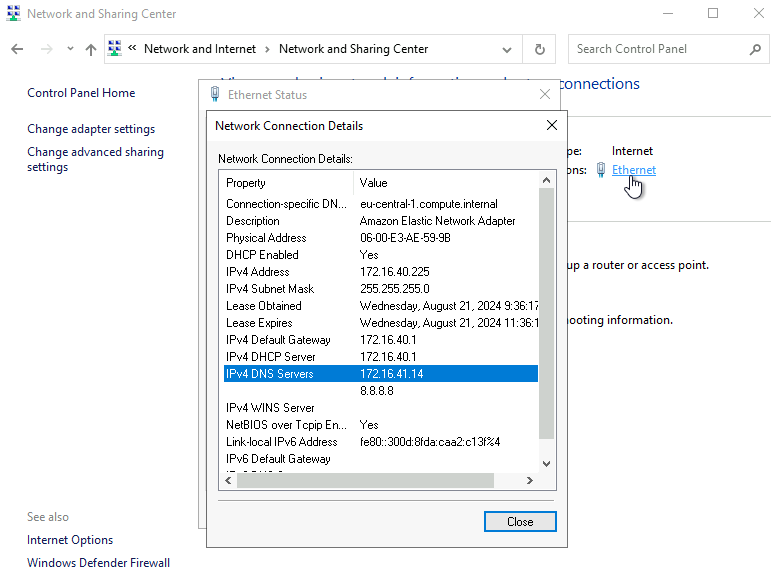The width and height of the screenshot is (779, 587).
Task: Select the IPv4 Address row
Action: point(381,272)
